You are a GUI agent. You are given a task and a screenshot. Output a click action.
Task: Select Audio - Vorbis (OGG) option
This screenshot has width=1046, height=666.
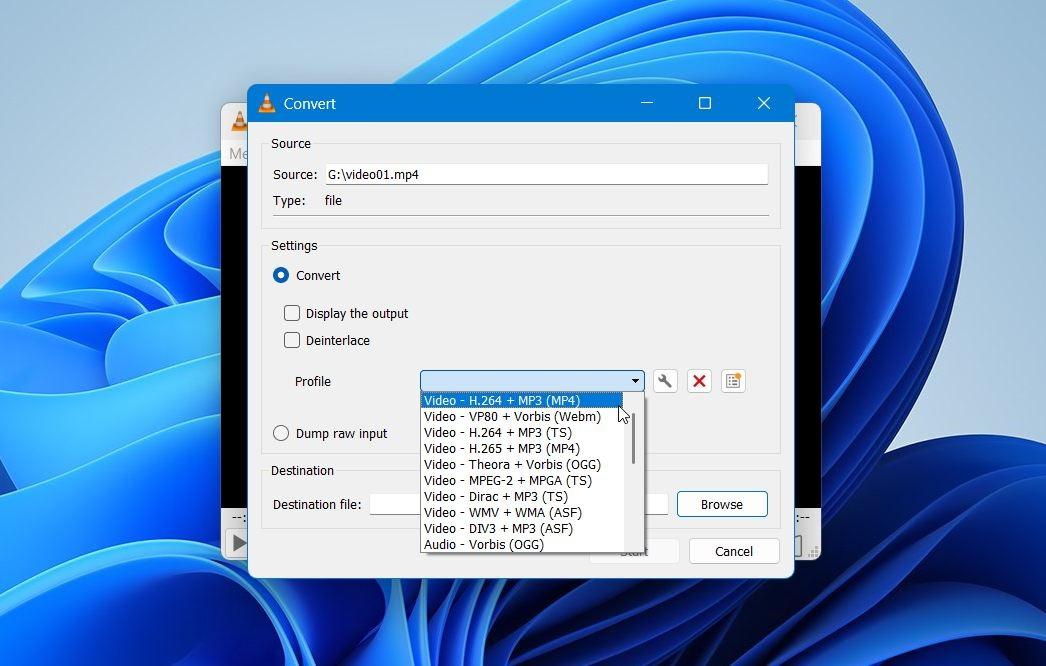click(483, 544)
